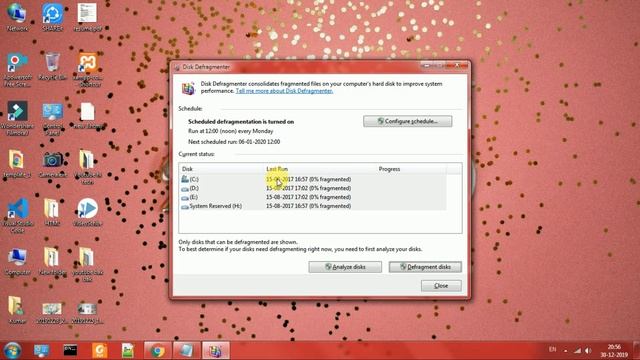Launch Wondershare Filmora9 from the desktop
This screenshot has width=640, height=360.
coord(17,118)
